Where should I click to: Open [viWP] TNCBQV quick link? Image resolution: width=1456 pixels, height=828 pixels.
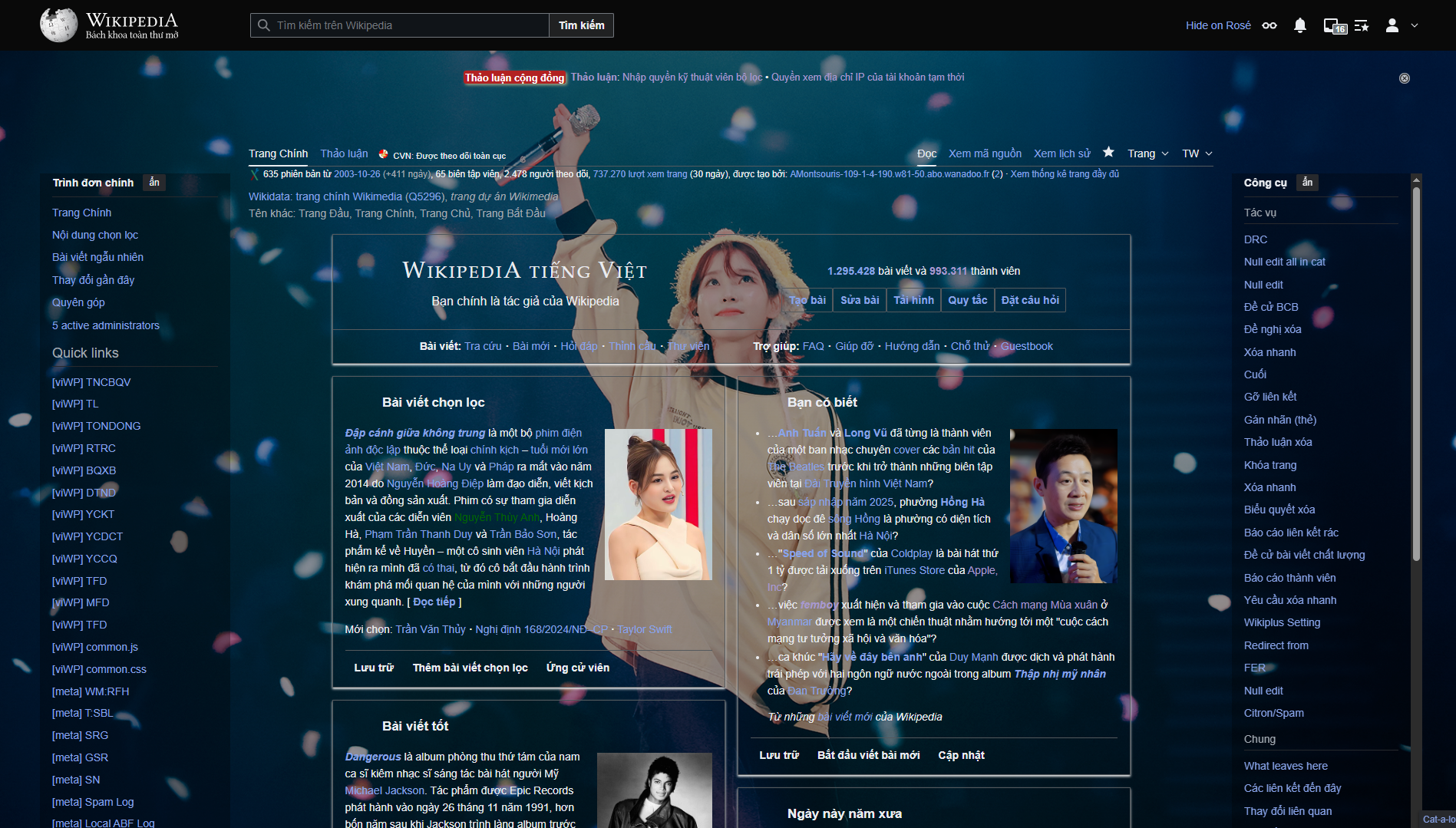click(x=91, y=382)
